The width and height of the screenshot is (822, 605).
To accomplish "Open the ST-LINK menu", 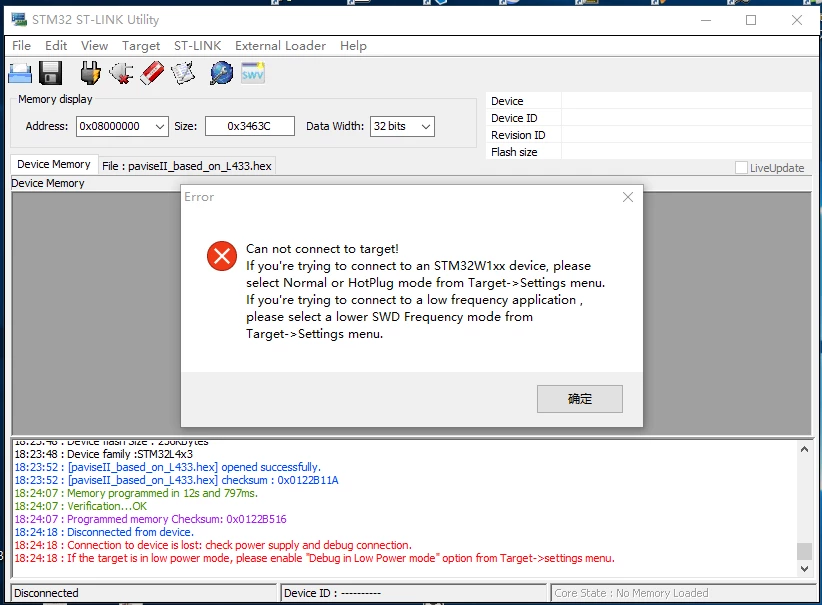I will click(x=198, y=46).
